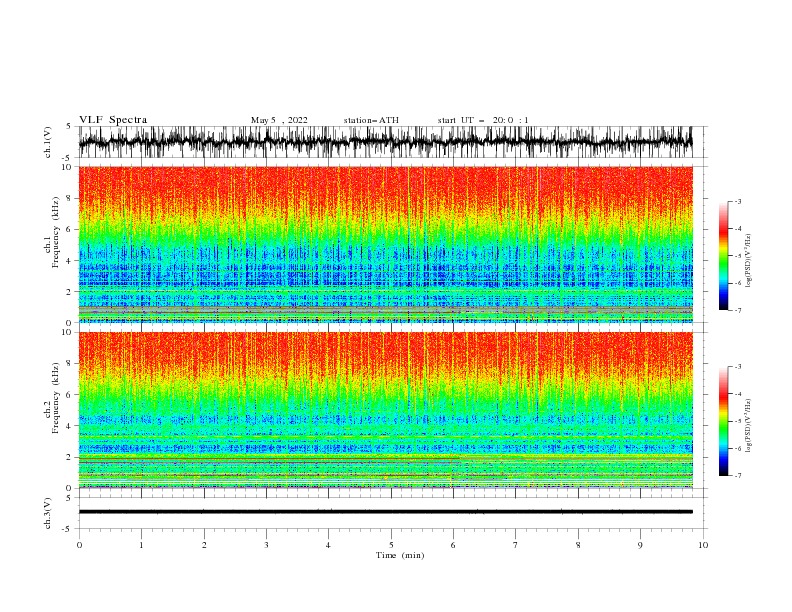Click time axis tick label "7"
Viewport: 792px width, 612px height.
pos(516,545)
